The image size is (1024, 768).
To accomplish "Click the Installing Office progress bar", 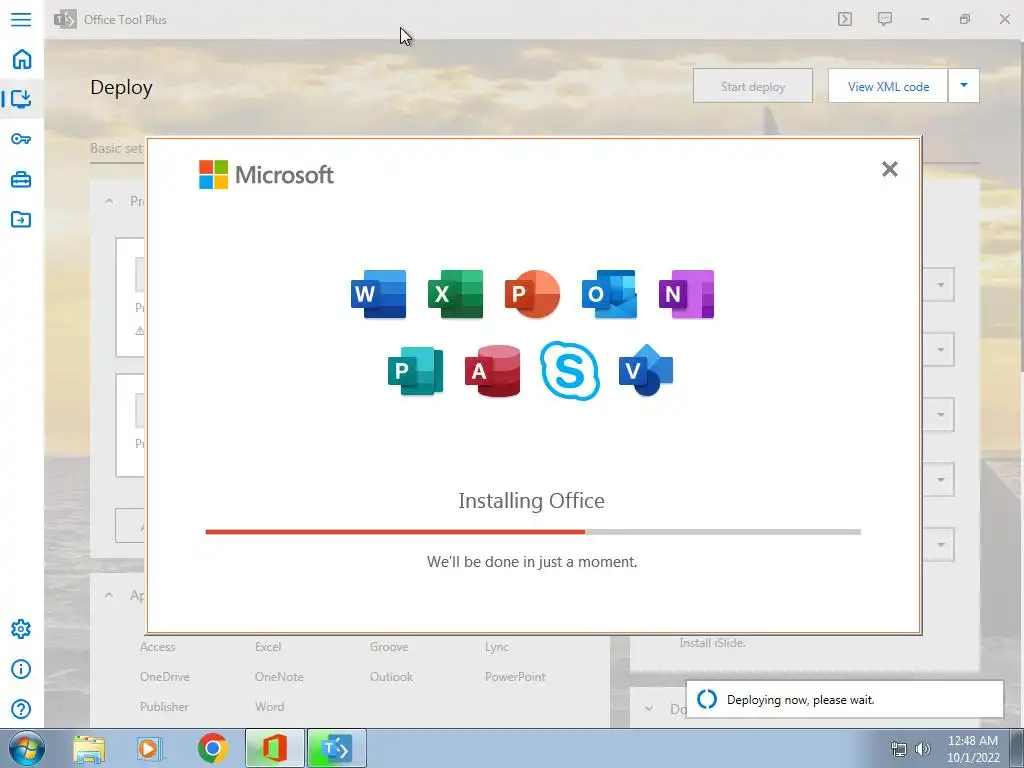I will [533, 532].
